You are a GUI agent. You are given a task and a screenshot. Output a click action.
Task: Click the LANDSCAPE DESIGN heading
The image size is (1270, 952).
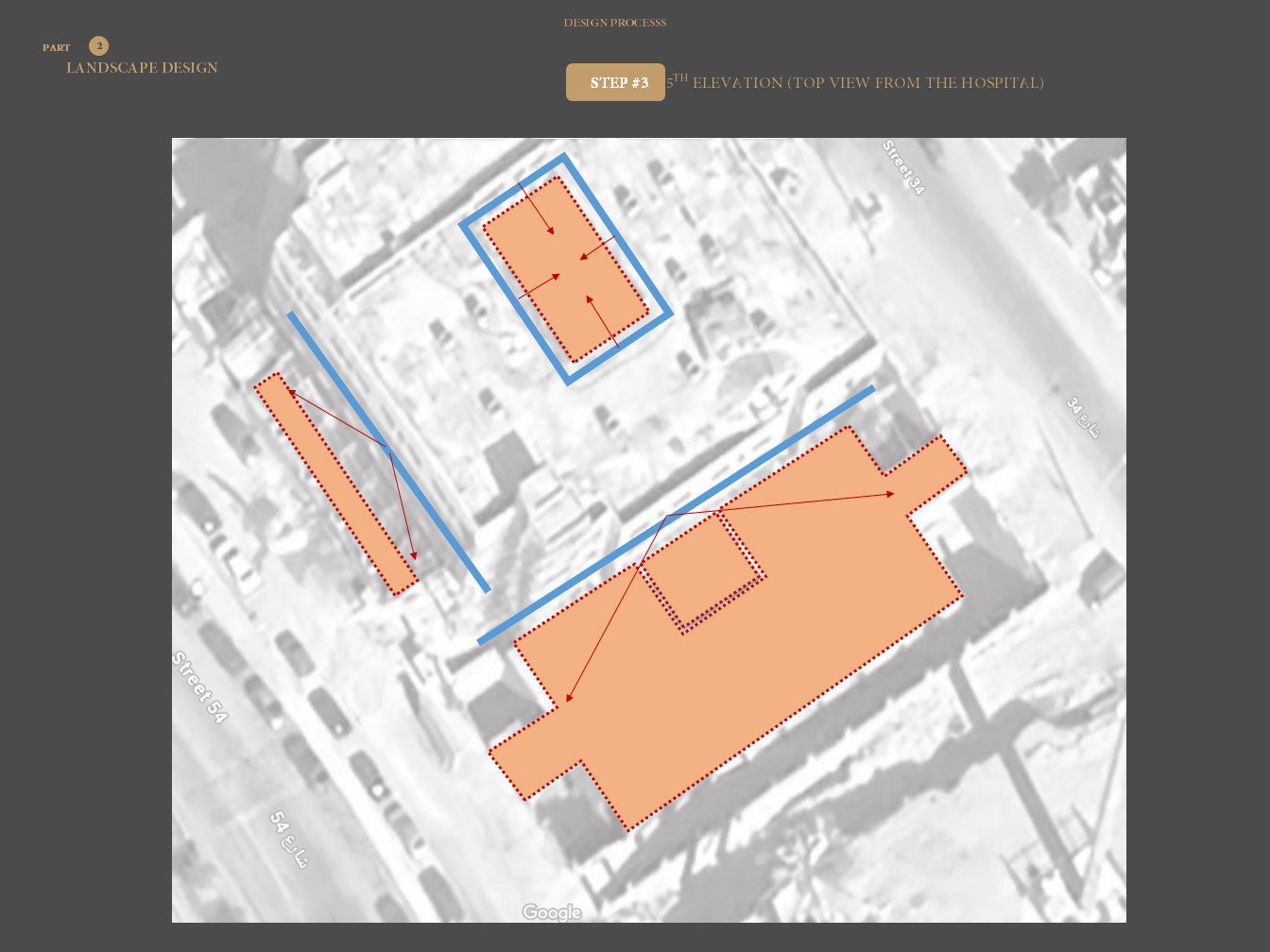point(142,68)
